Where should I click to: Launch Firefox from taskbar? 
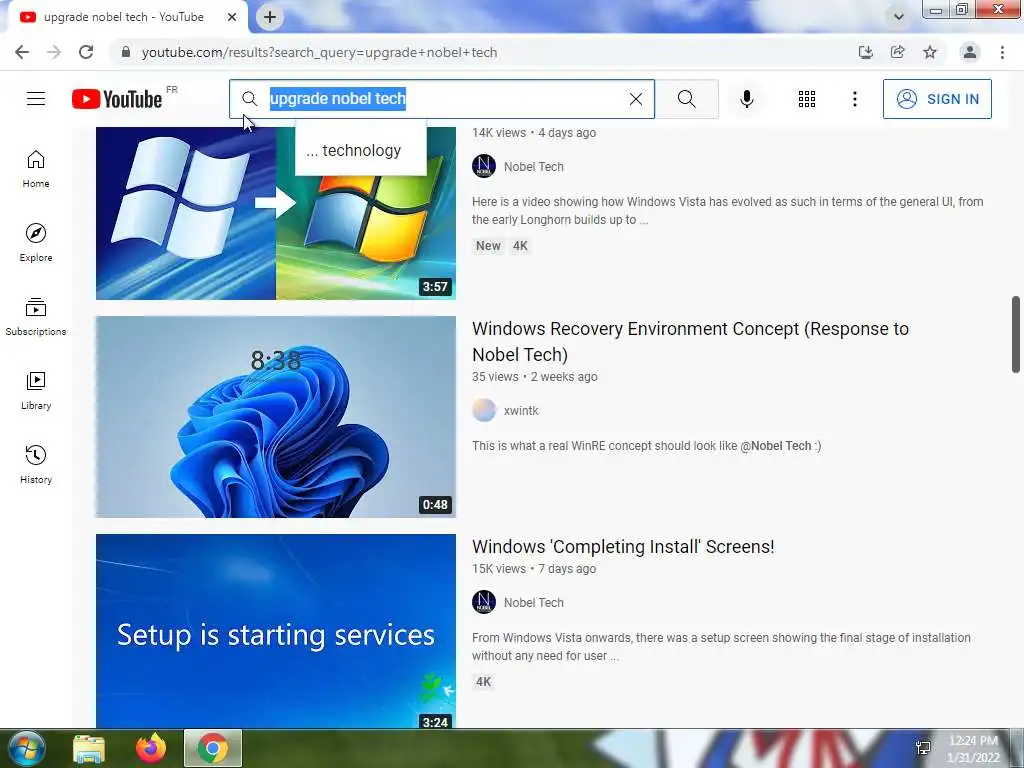pos(151,748)
